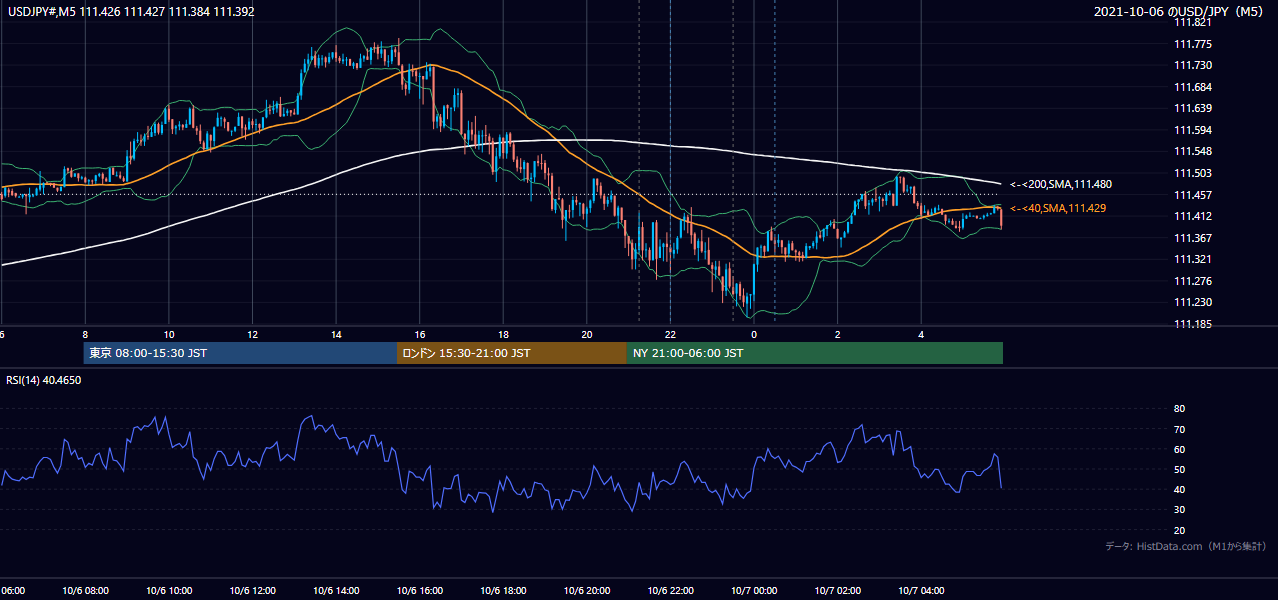
Task: Click the RSI 40 level label
Action: pos(1179,490)
